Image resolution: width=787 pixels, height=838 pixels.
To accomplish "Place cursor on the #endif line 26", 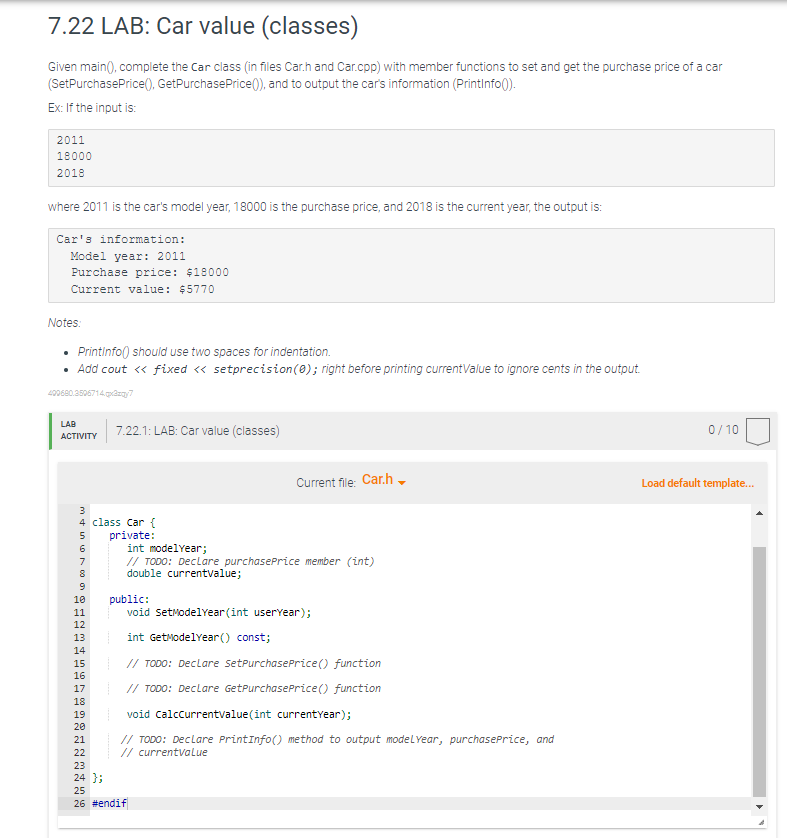I will [x=108, y=802].
